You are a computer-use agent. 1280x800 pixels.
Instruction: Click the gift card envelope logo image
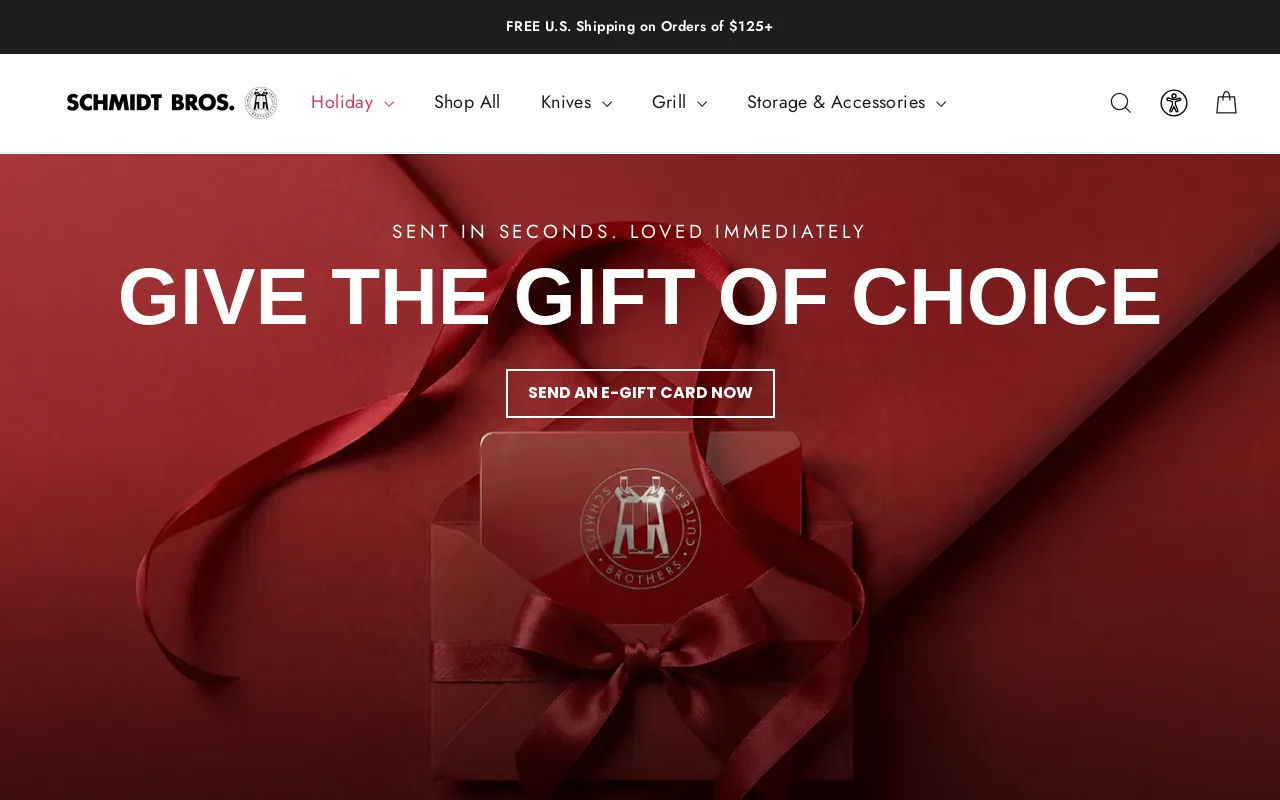[641, 528]
